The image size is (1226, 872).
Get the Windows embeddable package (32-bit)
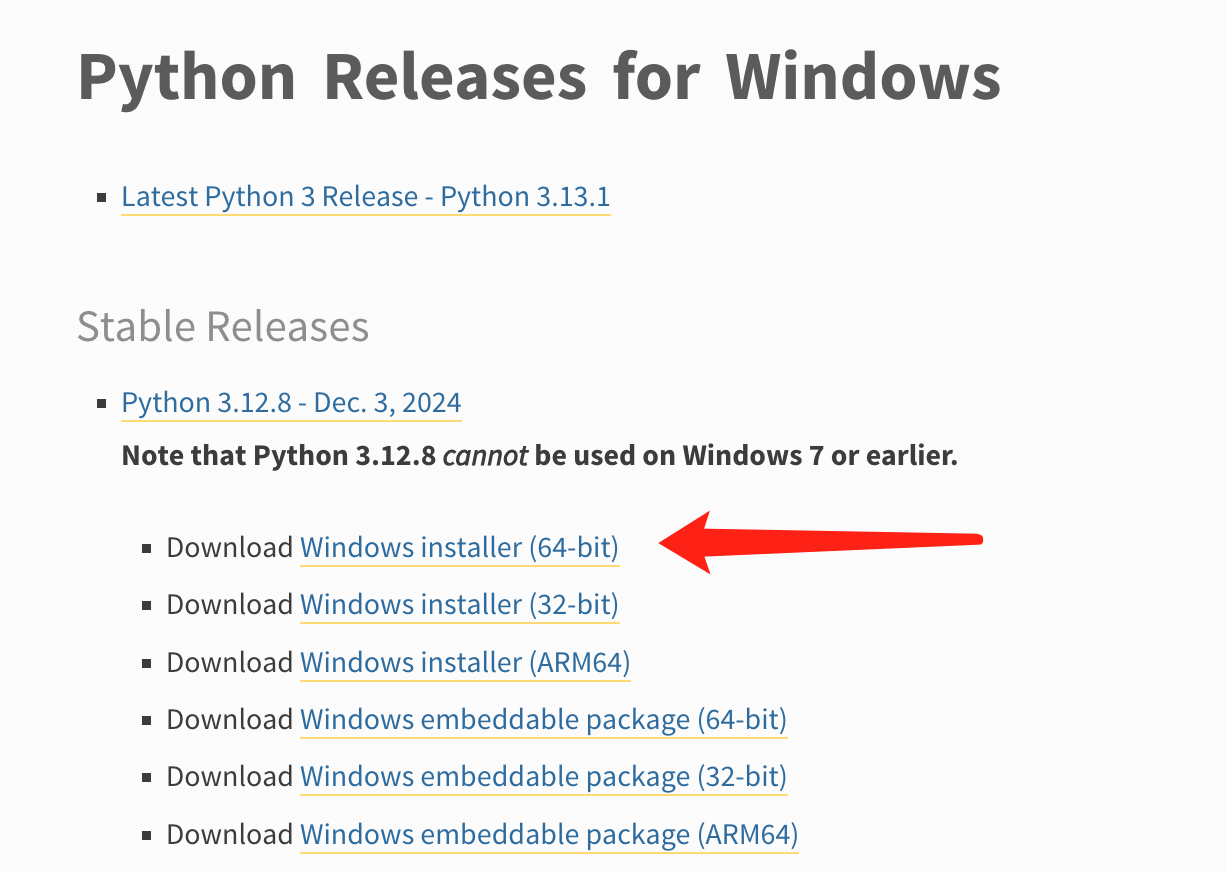click(543, 776)
